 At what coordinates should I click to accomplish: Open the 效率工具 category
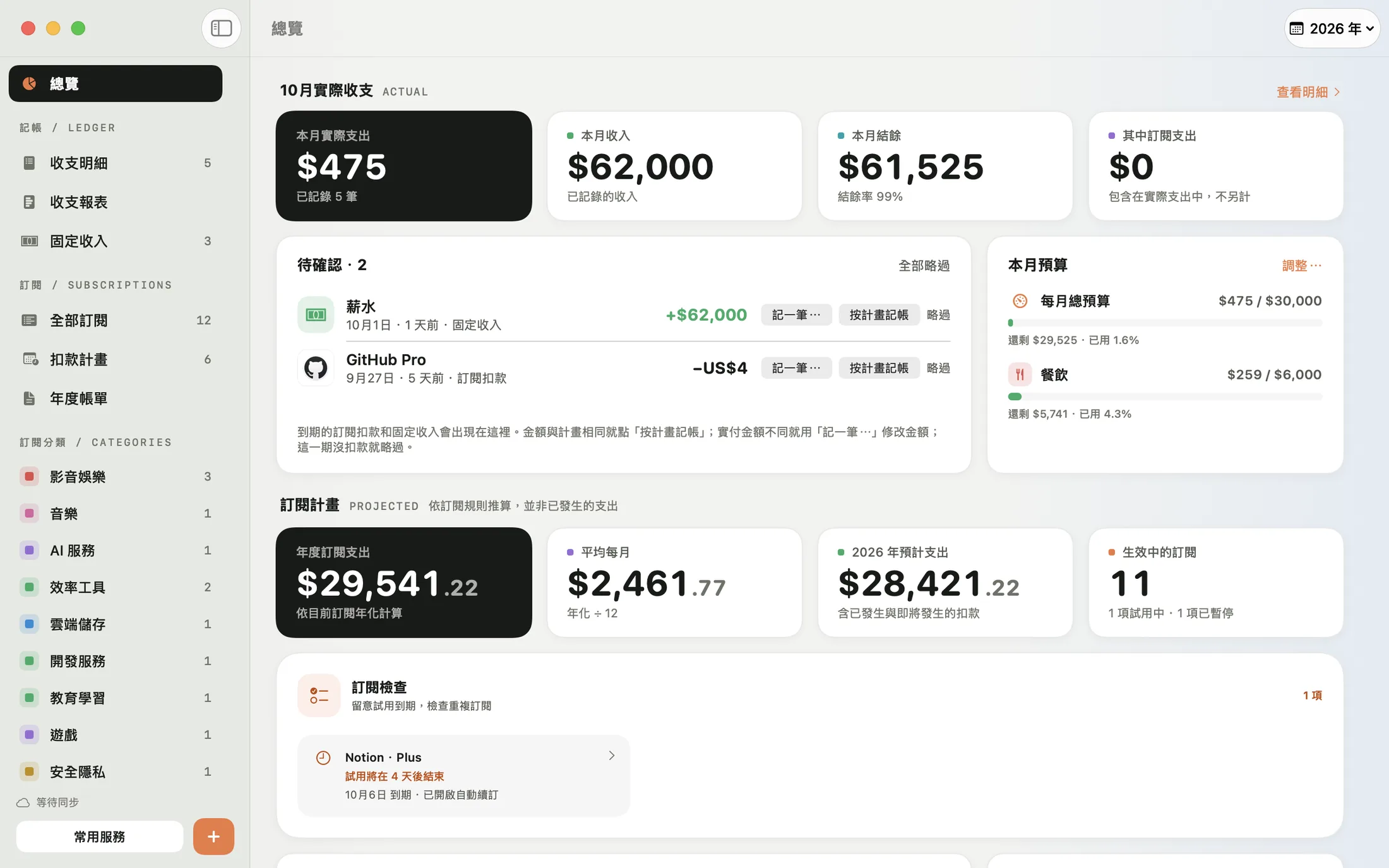[116, 587]
